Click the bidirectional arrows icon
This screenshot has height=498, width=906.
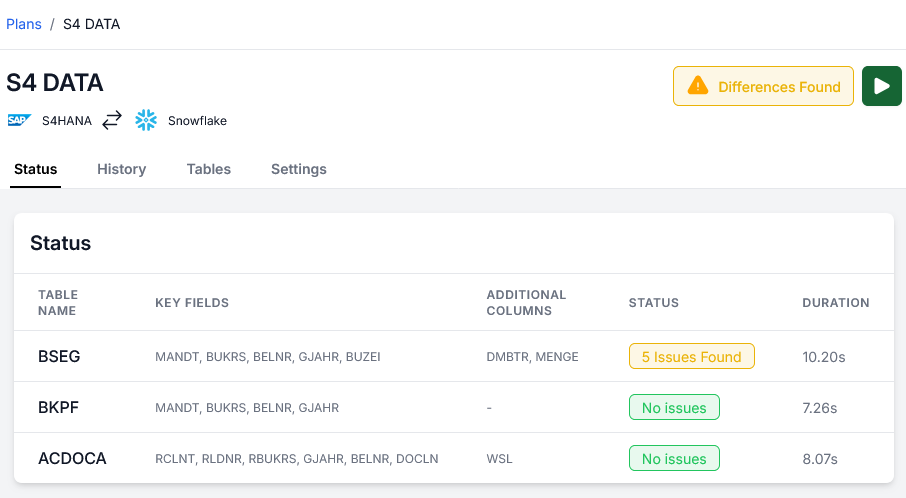coord(112,121)
